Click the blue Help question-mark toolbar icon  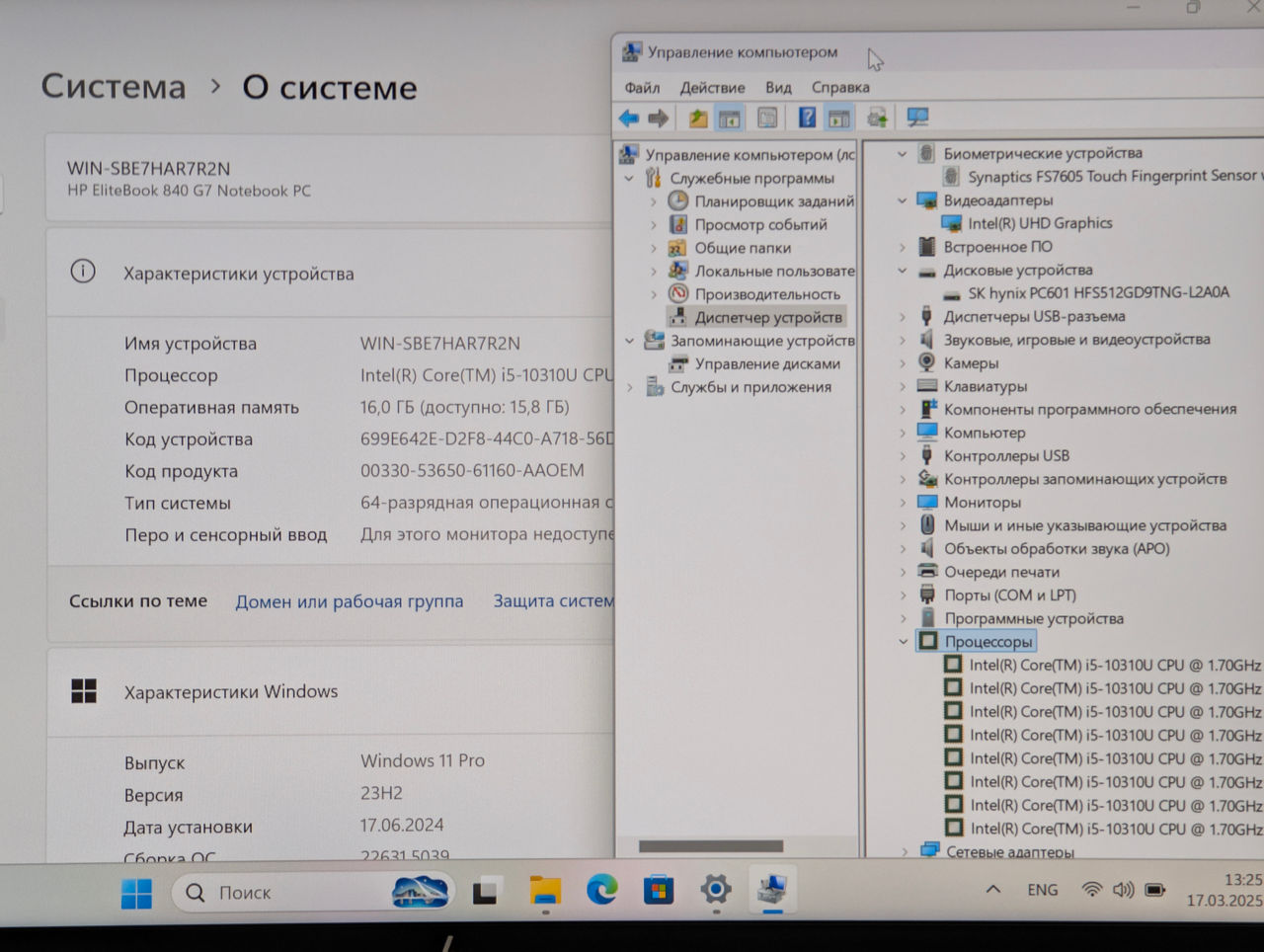807,118
